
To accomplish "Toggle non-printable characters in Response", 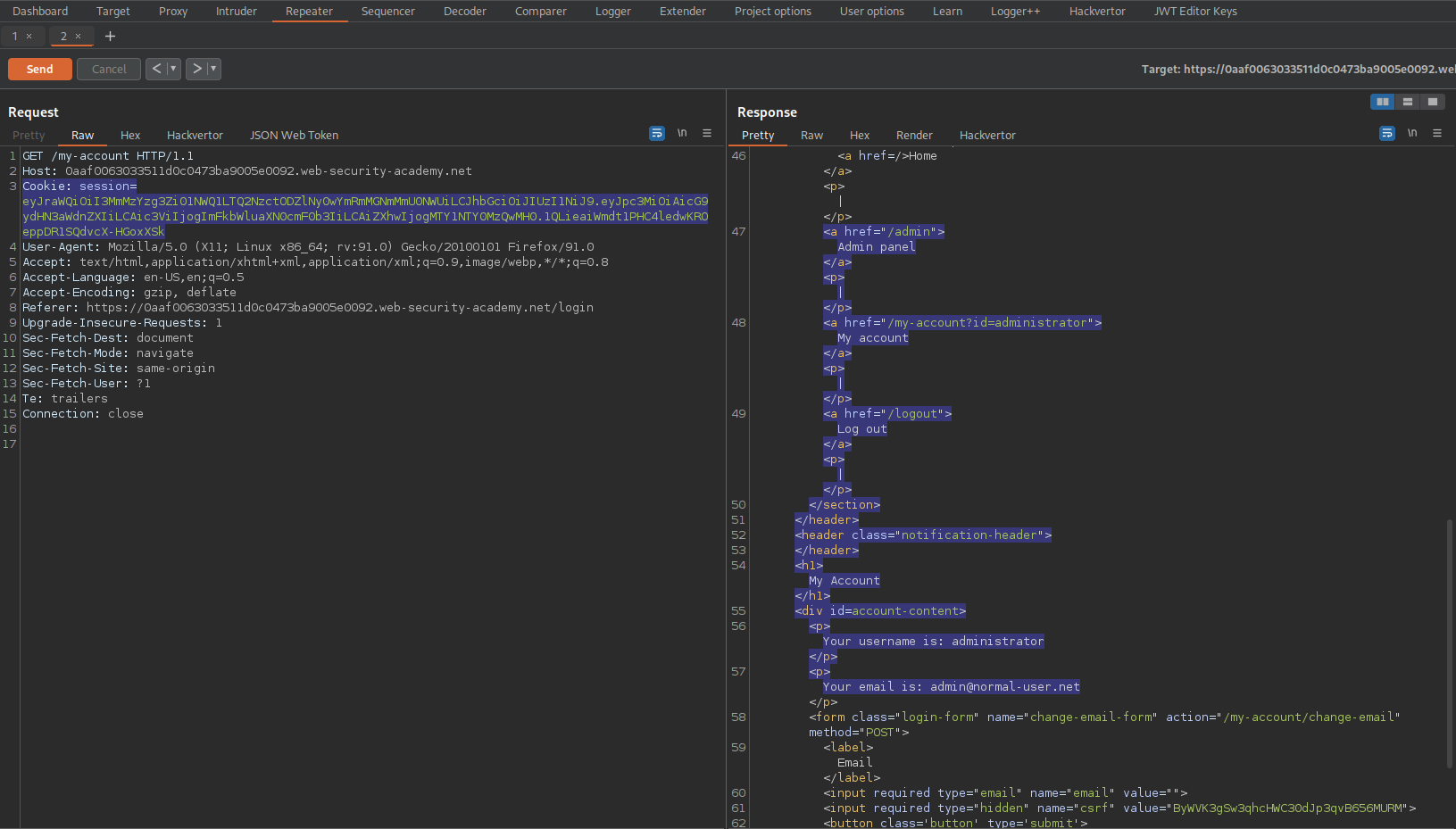I will click(1412, 133).
